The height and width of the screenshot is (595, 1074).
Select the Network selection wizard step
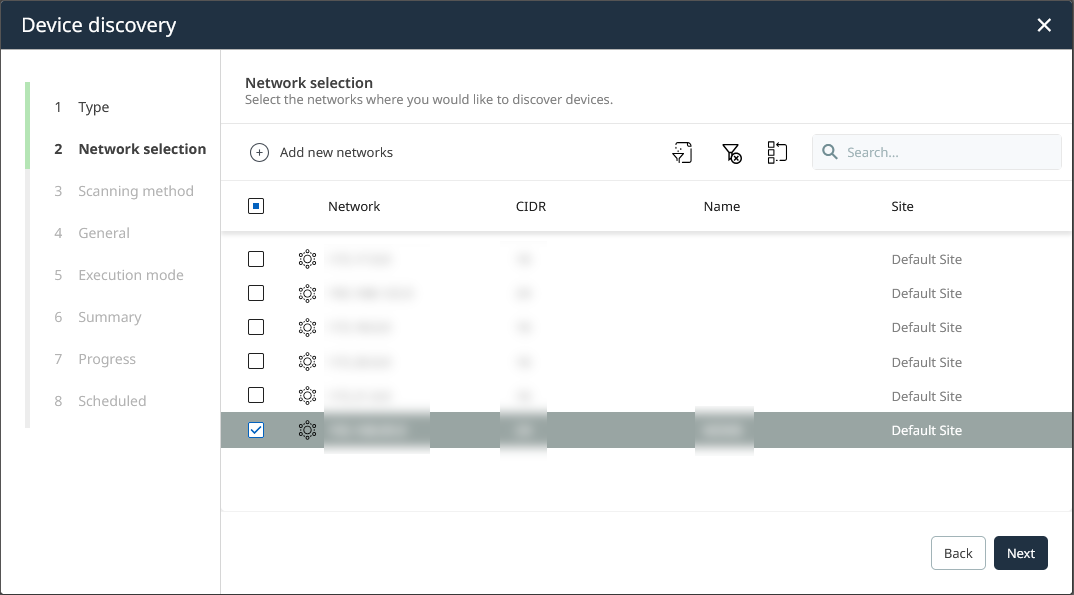(142, 149)
